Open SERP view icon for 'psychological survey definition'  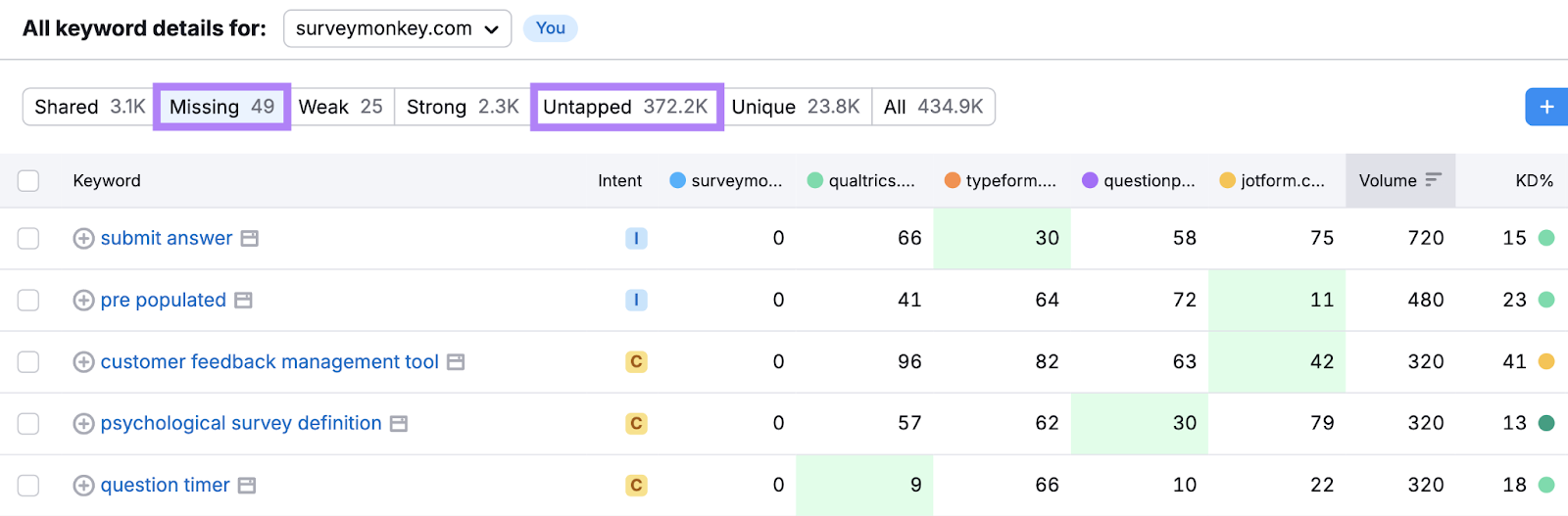tap(399, 424)
